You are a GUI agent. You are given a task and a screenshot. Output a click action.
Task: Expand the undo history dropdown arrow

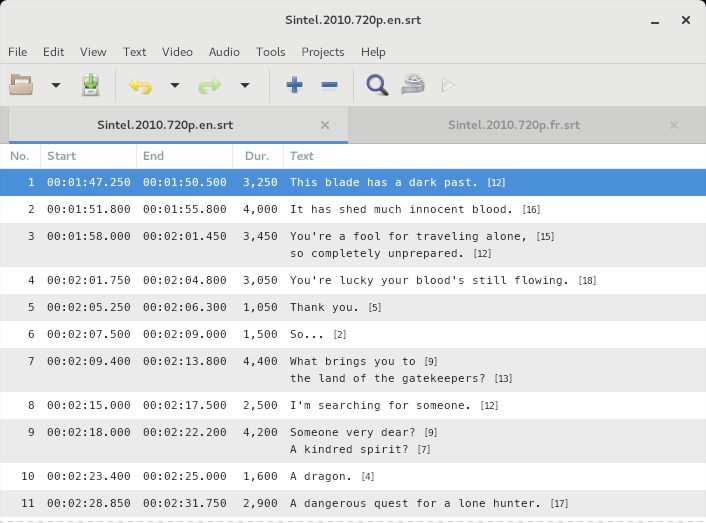pyautogui.click(x=175, y=85)
